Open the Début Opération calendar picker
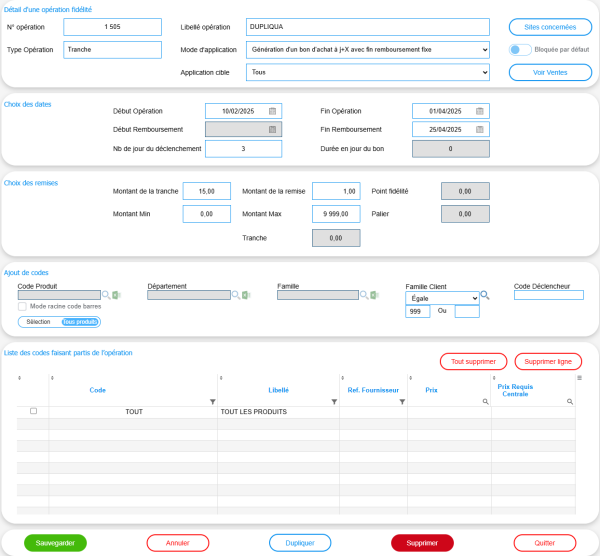Screen dimensions: 600x556 [272, 111]
